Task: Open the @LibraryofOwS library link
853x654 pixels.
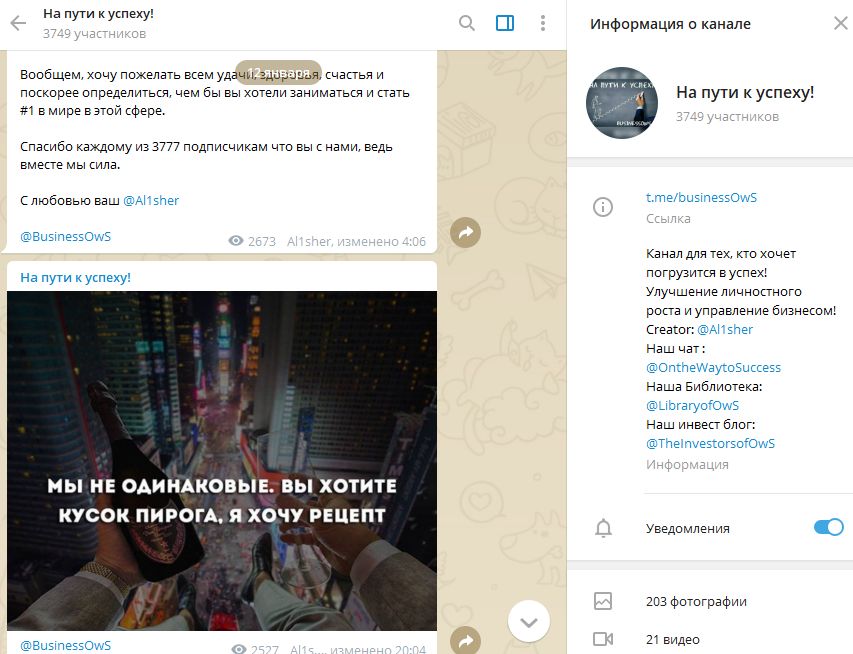Action: pyautogui.click(x=693, y=405)
